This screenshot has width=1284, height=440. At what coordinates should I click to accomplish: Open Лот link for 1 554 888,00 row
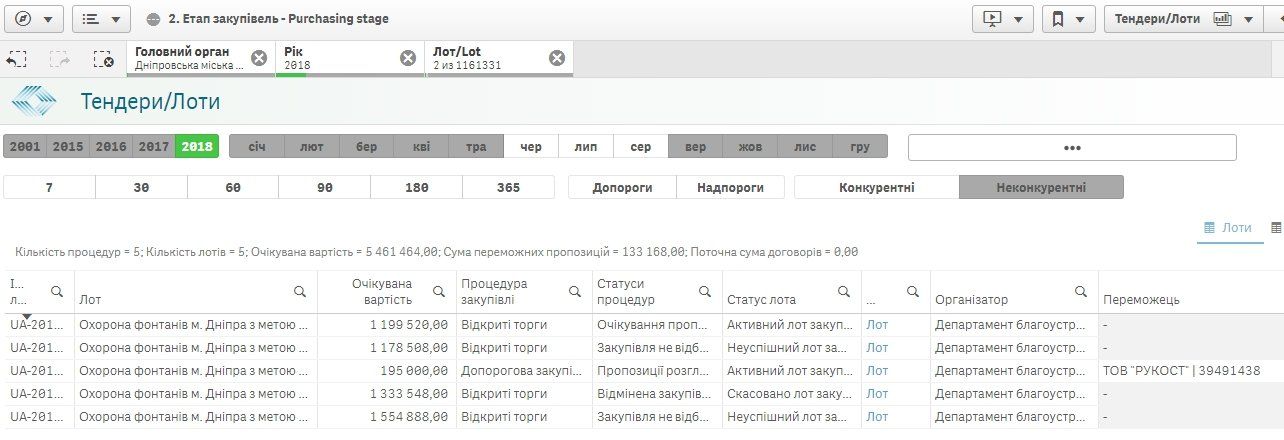coord(877,416)
